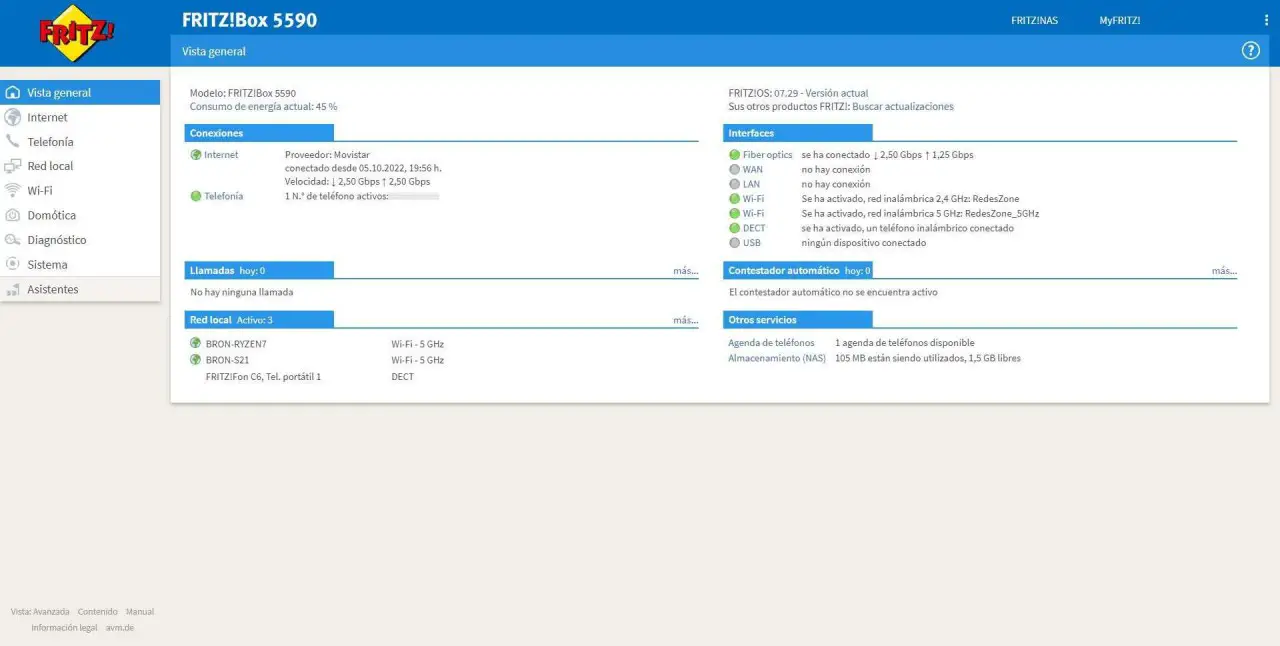Open the Sistema menu item
1280x646 pixels.
47,265
